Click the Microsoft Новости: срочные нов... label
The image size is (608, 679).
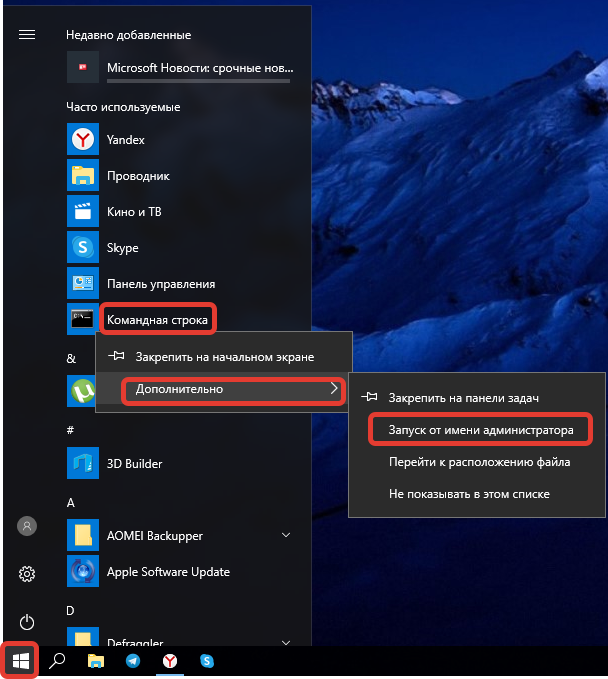click(200, 68)
